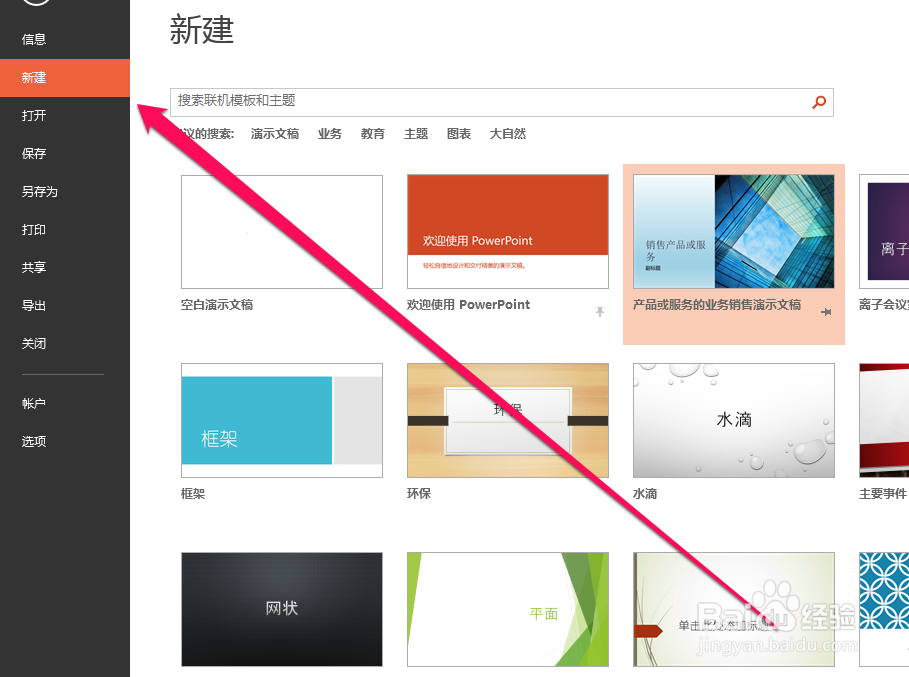The height and width of the screenshot is (677, 909).
Task: Choose the 平面 green theme thumbnail
Action: click(508, 609)
